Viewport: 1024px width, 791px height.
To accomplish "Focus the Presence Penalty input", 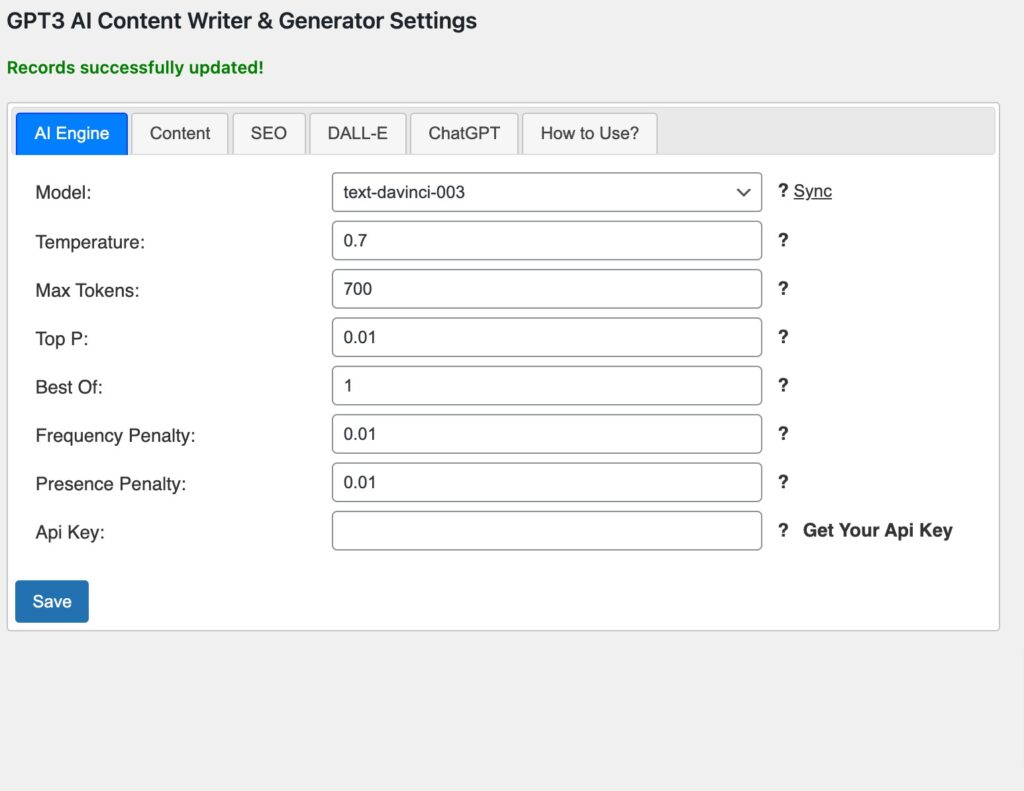I will tap(547, 482).
